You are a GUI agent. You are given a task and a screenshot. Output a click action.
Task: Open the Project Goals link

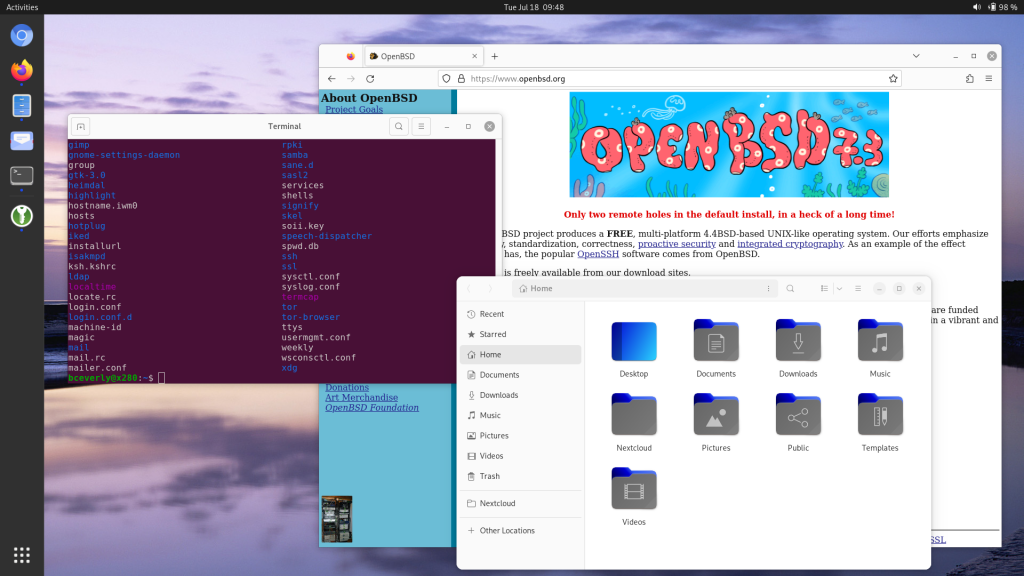coord(354,109)
